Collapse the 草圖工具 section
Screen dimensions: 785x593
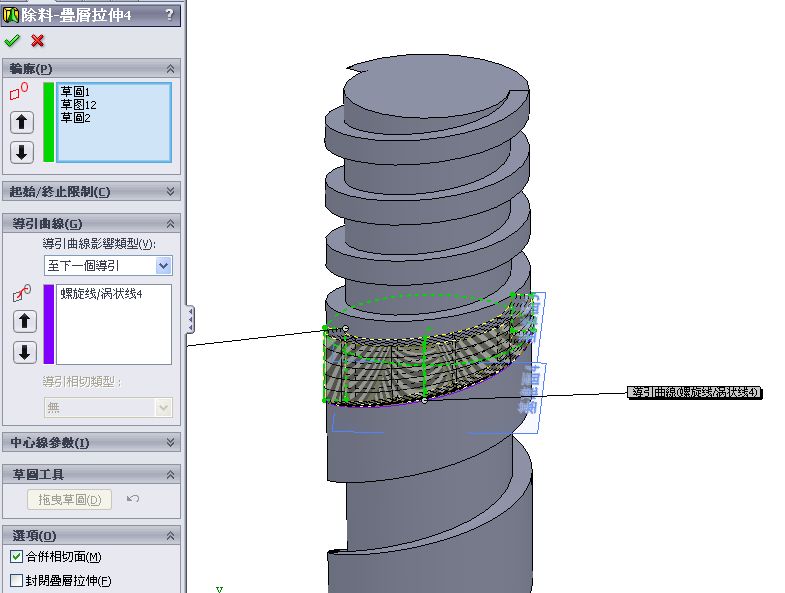(170, 474)
